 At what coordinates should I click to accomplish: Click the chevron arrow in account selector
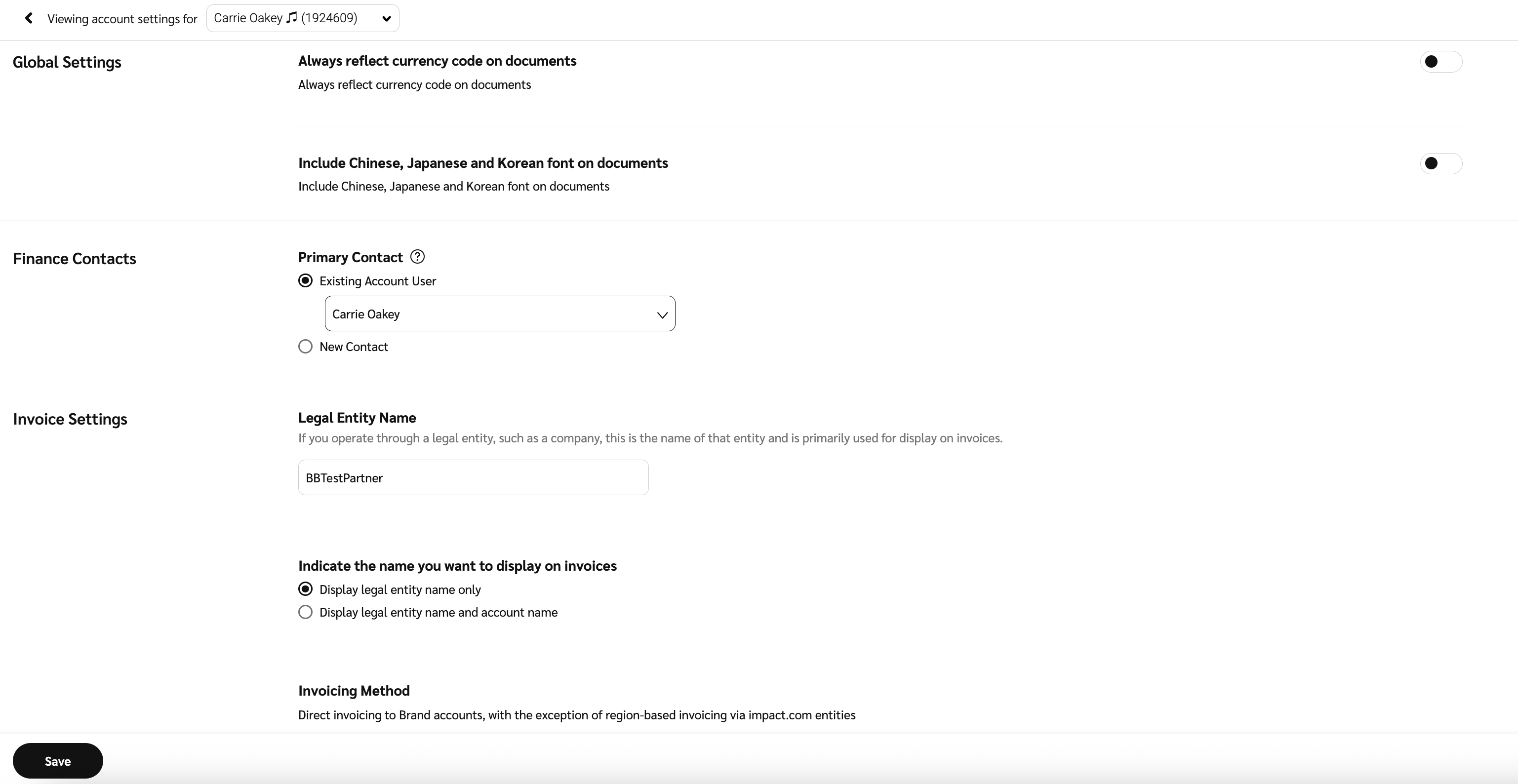387,18
